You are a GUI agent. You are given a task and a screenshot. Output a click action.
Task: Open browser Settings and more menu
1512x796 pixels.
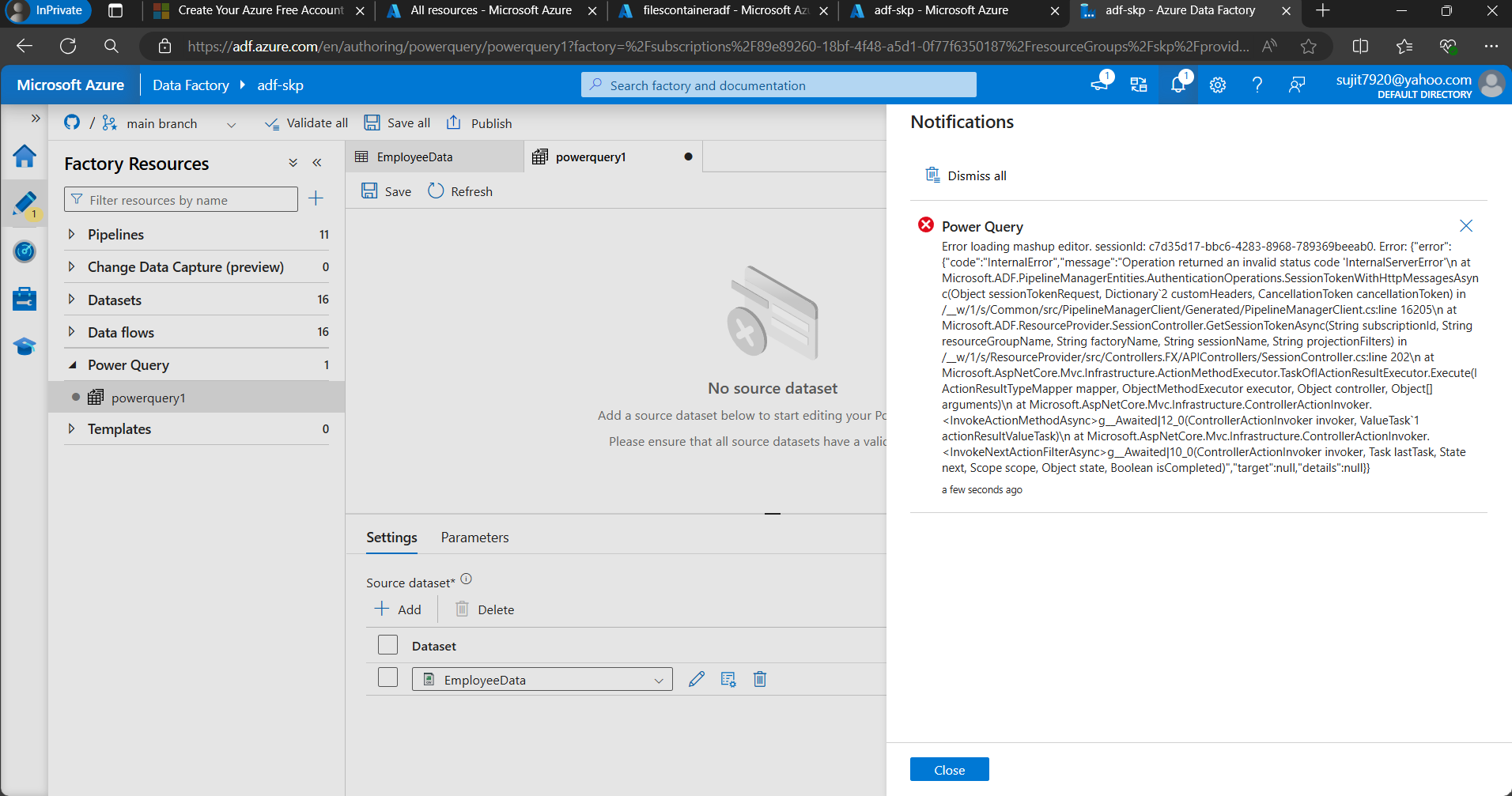[x=1491, y=46]
